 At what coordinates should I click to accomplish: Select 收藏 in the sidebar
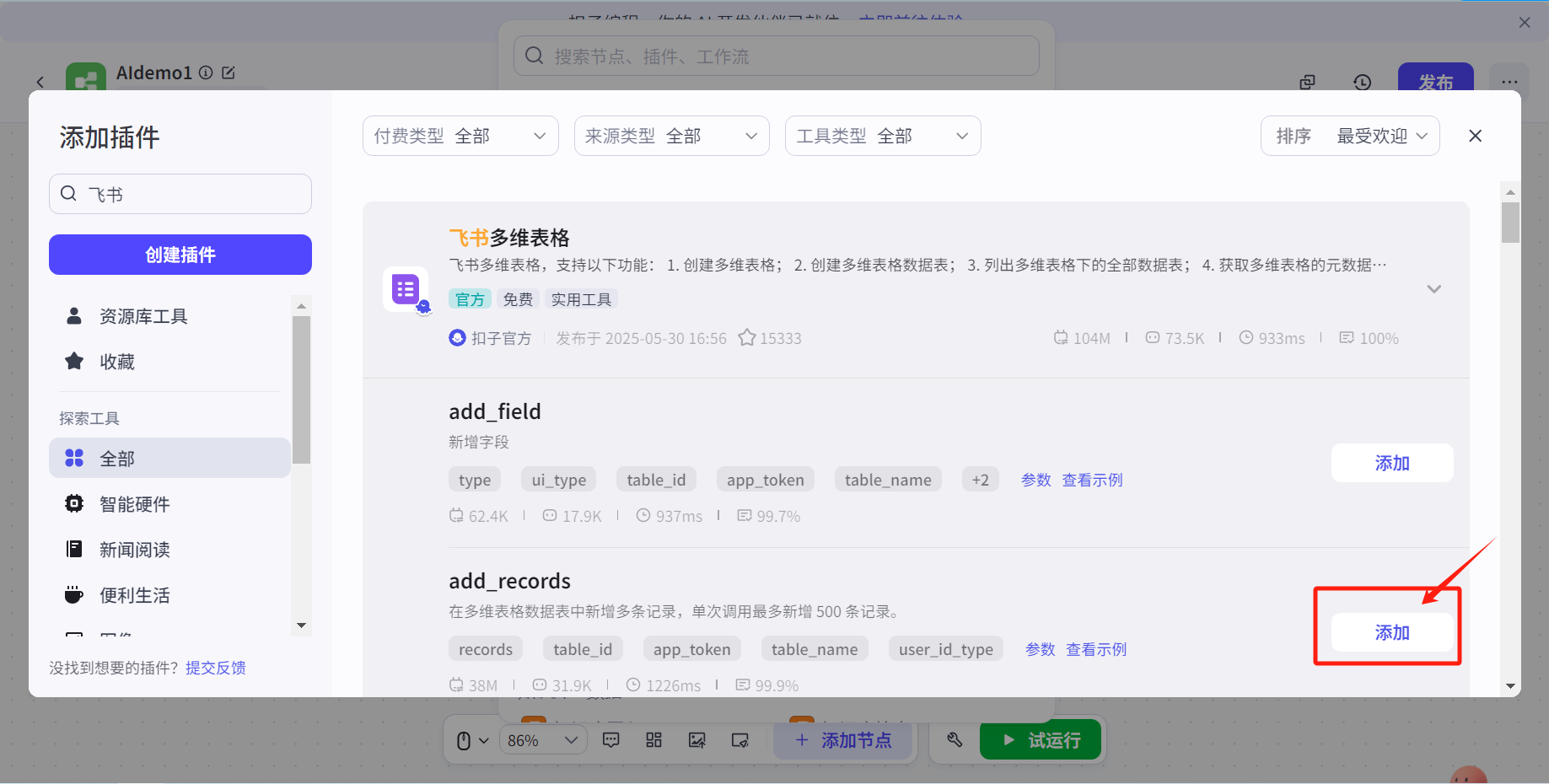tap(169, 362)
